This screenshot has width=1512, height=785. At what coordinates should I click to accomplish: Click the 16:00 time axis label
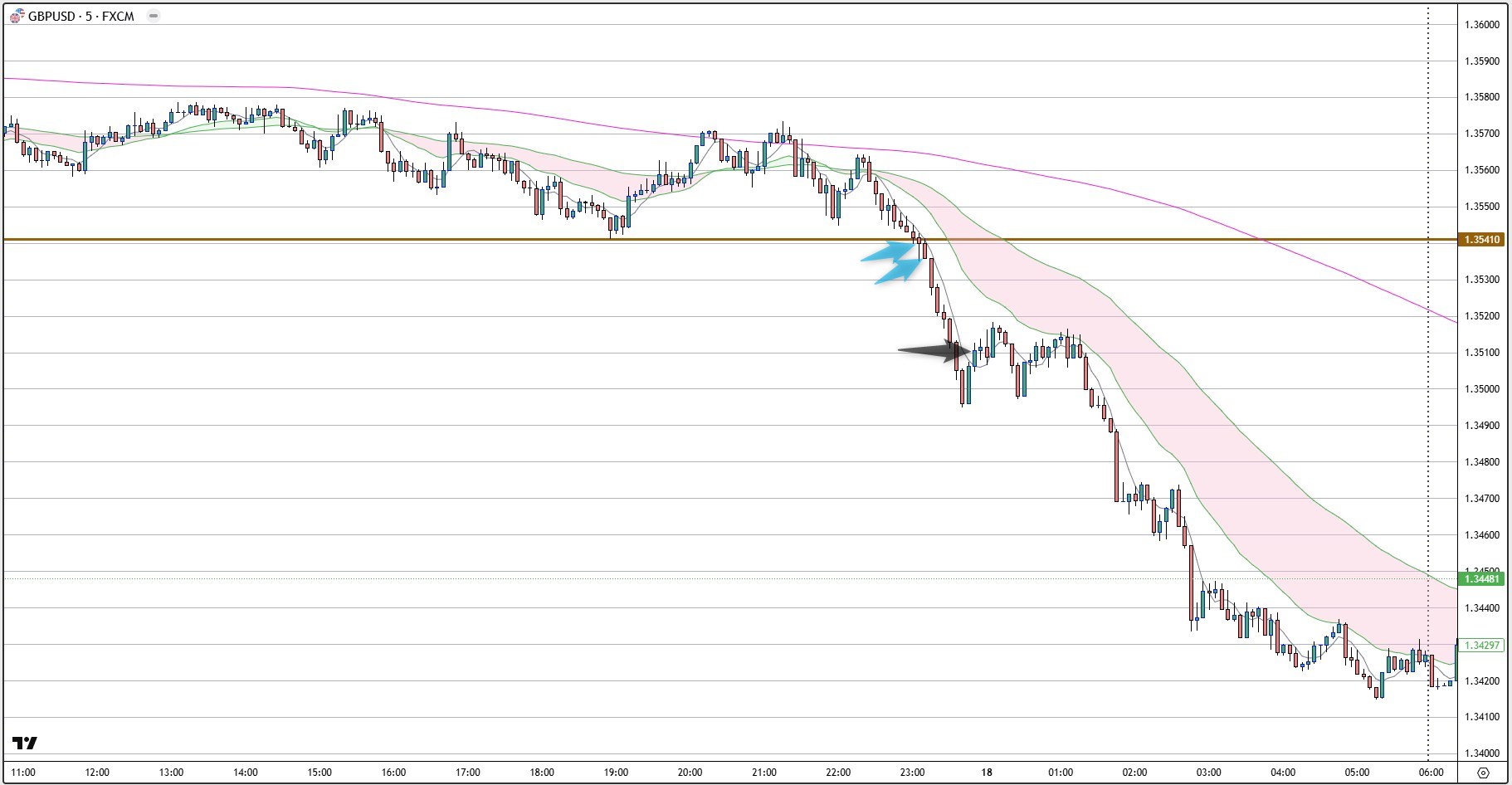pos(393,773)
